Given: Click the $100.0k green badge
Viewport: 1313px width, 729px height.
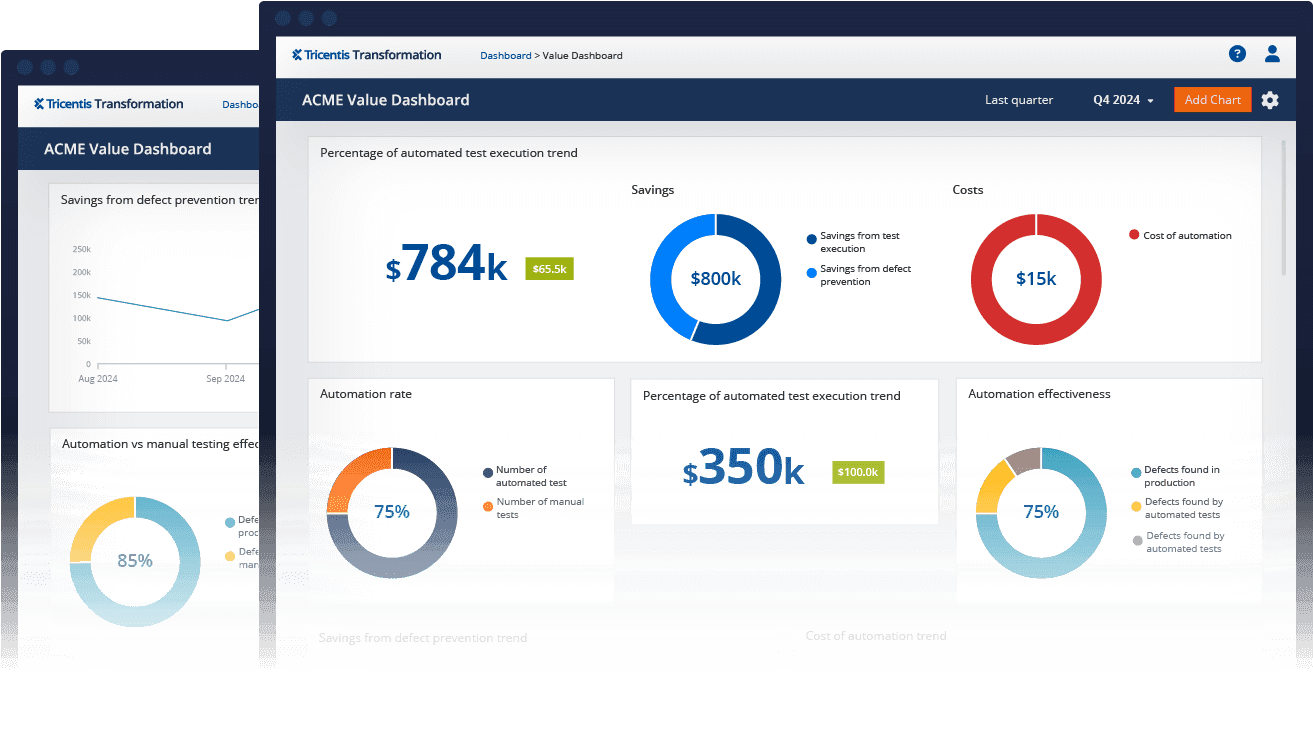Looking at the screenshot, I should pos(858,472).
